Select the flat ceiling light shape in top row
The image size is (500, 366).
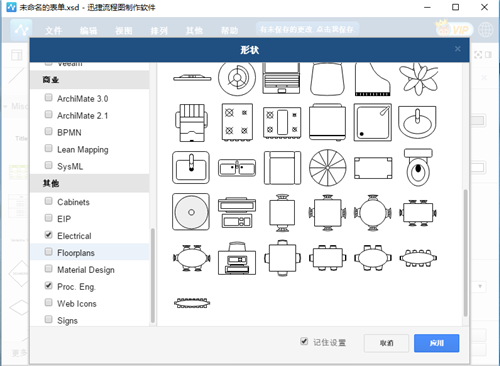point(192,78)
